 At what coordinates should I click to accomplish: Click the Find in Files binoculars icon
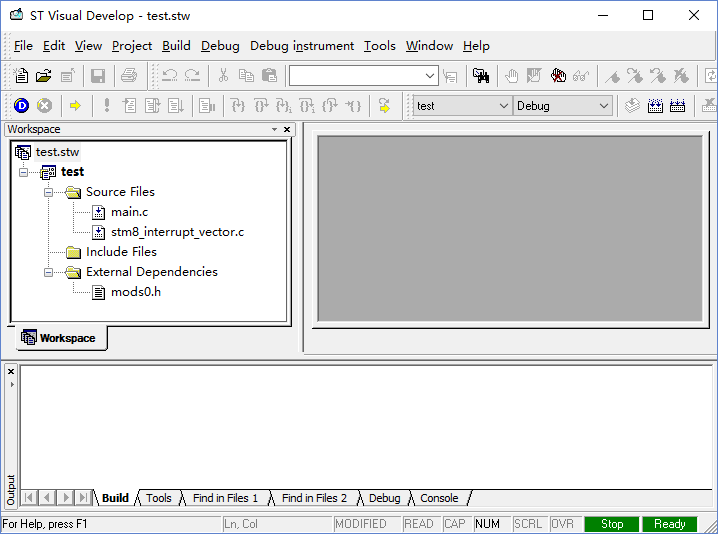point(481,76)
